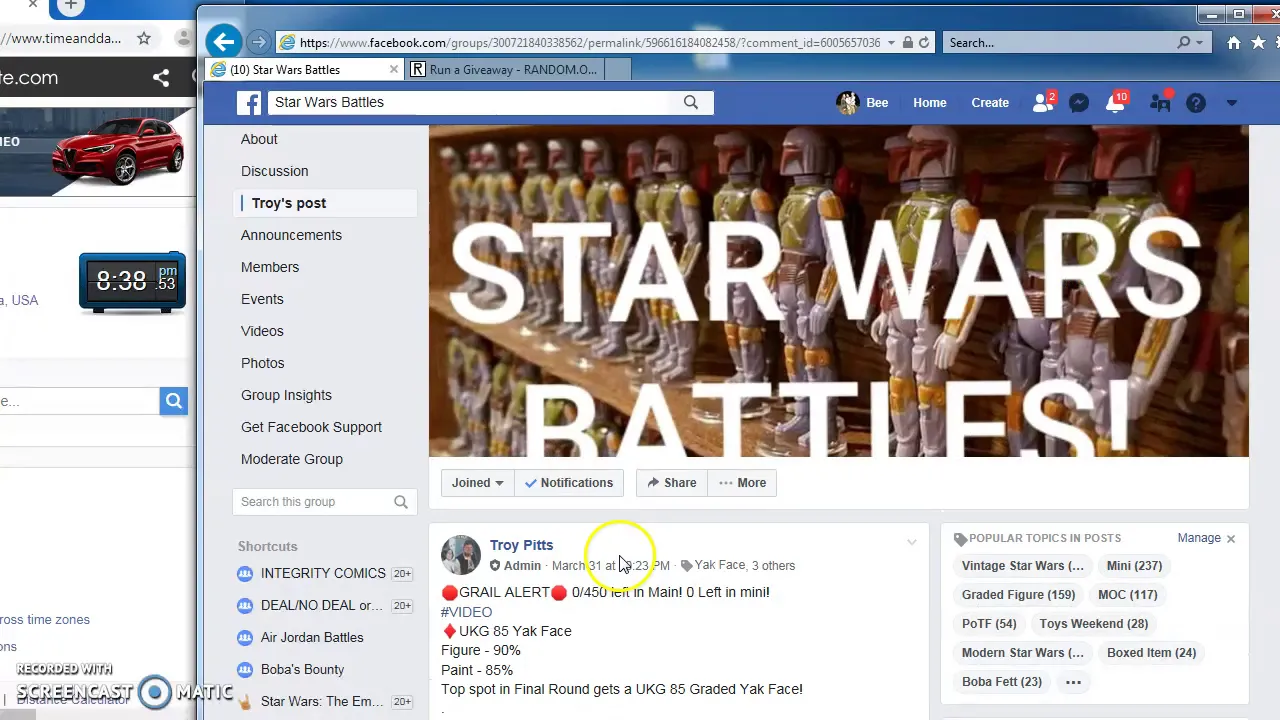This screenshot has height=720, width=1280.
Task: Open the More options button
Action: point(742,483)
